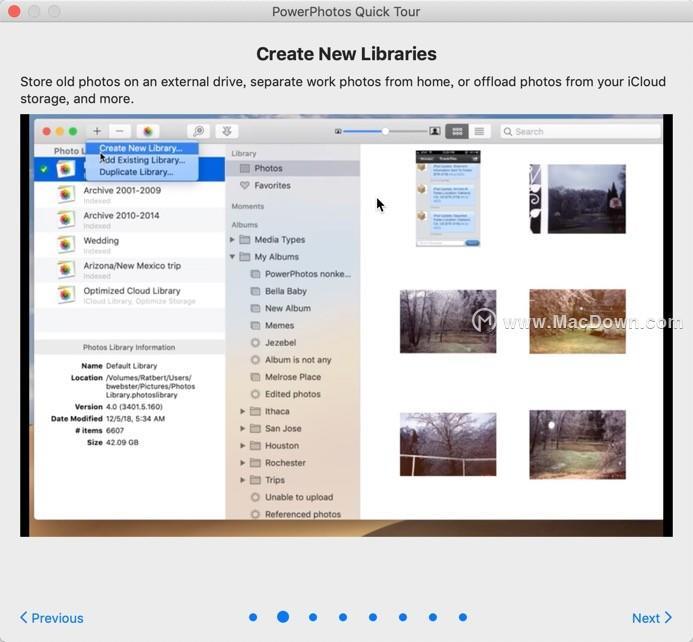Image resolution: width=693 pixels, height=642 pixels.
Task: Jump to the eighth tour page dot
Action: [463, 617]
